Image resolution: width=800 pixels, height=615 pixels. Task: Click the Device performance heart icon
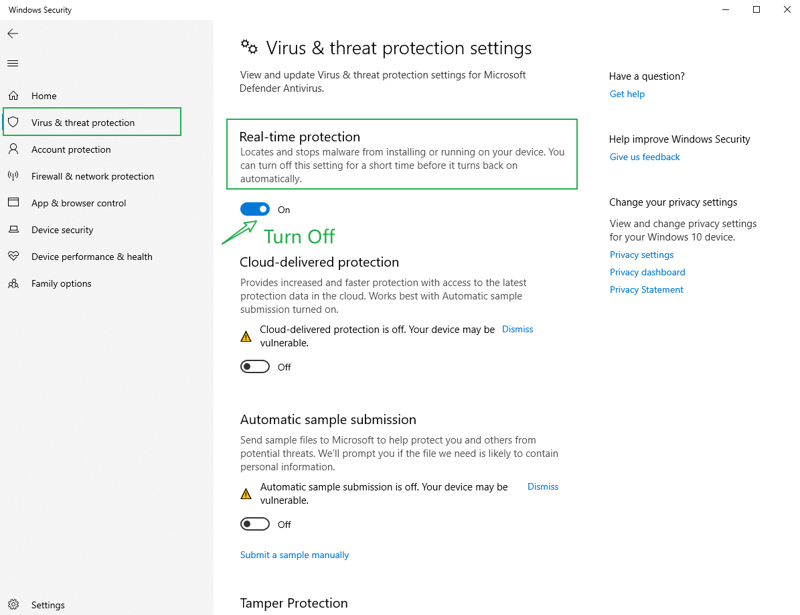[14, 256]
